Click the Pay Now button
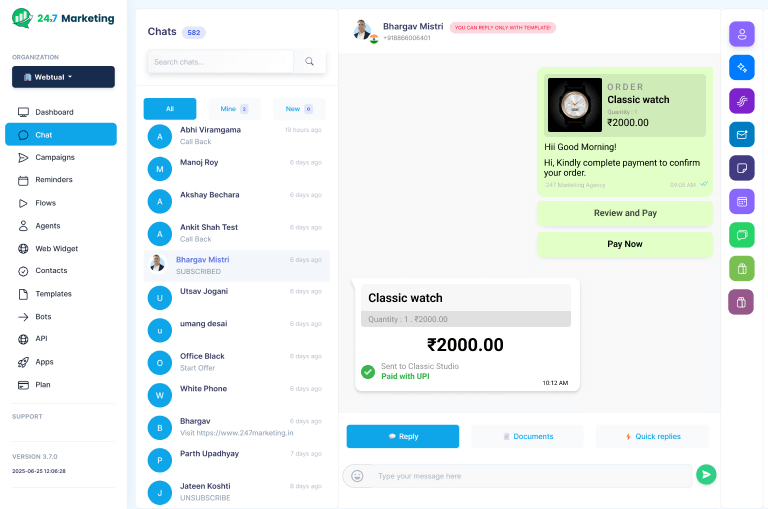 624,244
